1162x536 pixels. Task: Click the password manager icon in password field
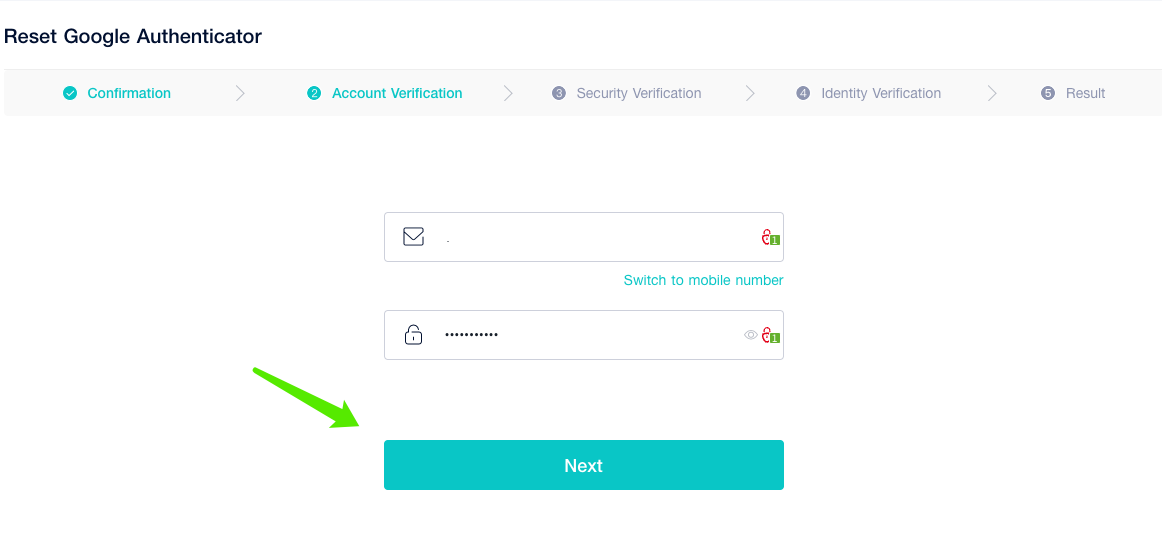[769, 336]
